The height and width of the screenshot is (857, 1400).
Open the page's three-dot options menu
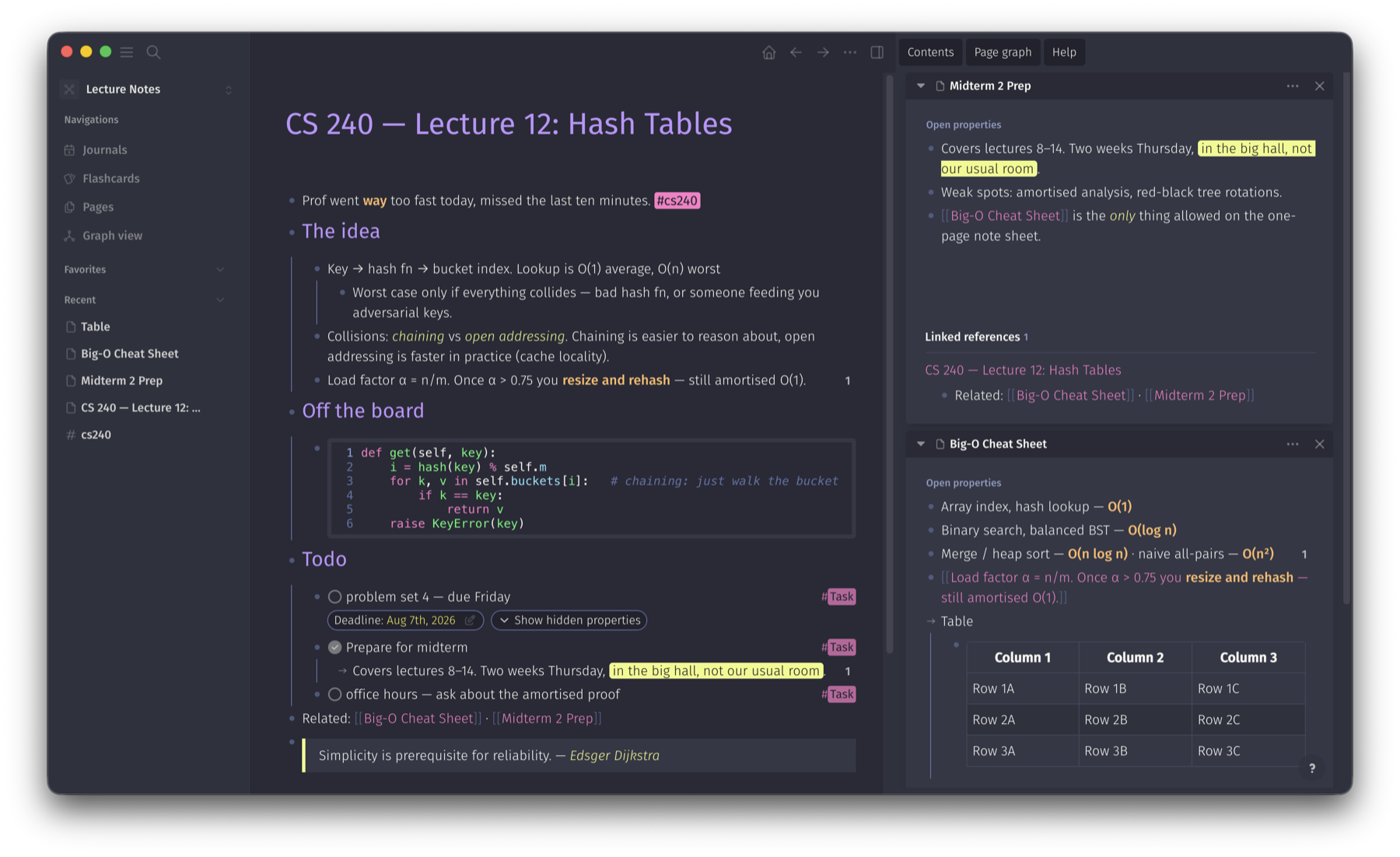(850, 52)
